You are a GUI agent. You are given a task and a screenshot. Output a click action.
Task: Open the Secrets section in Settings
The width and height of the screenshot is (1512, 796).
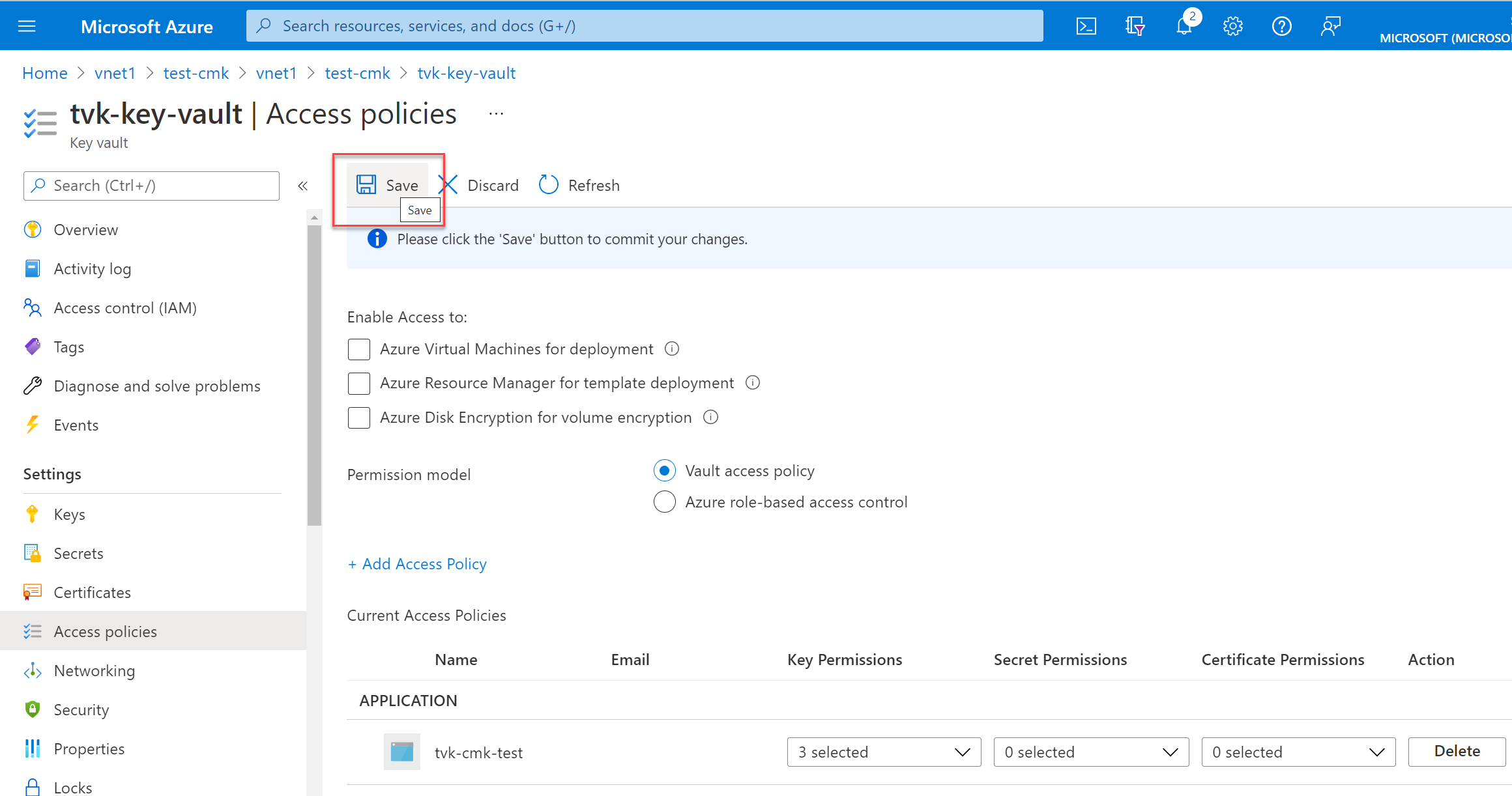tap(78, 553)
